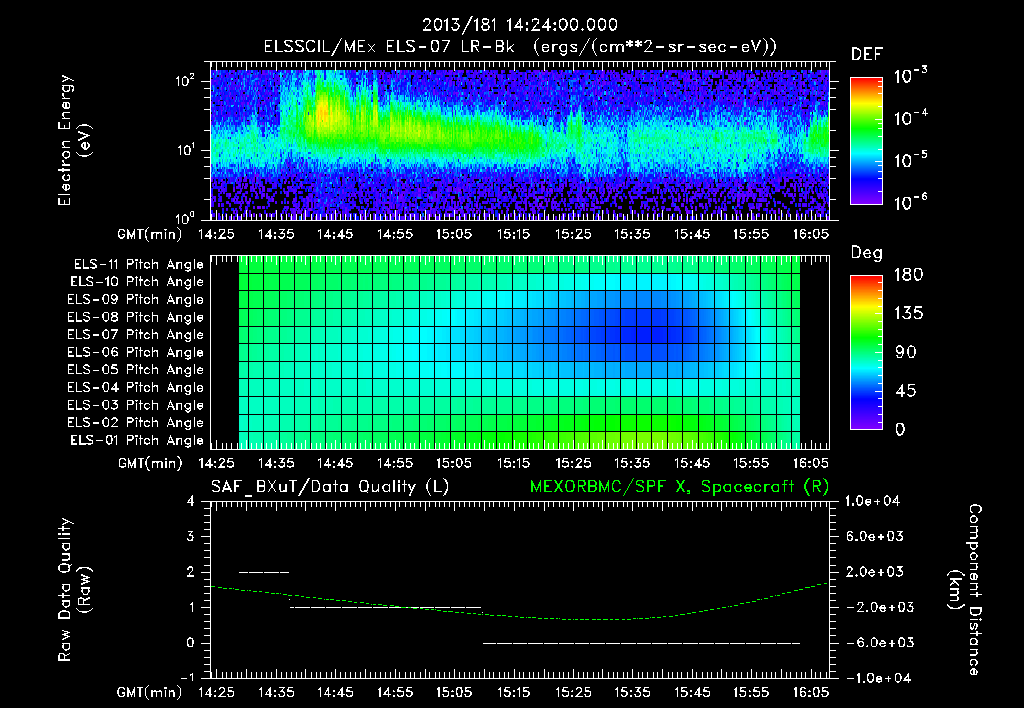Image resolution: width=1024 pixels, height=708 pixels.
Task: Click the data quality segment at level 1
Action: (x=385, y=608)
